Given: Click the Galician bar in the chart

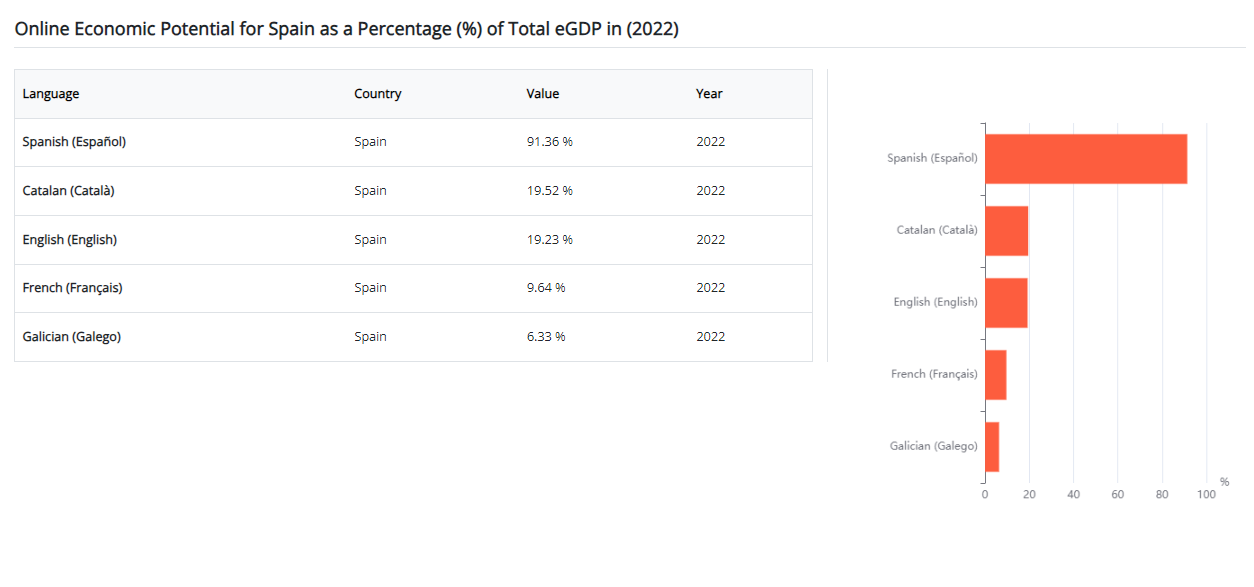Looking at the screenshot, I should pos(992,447).
